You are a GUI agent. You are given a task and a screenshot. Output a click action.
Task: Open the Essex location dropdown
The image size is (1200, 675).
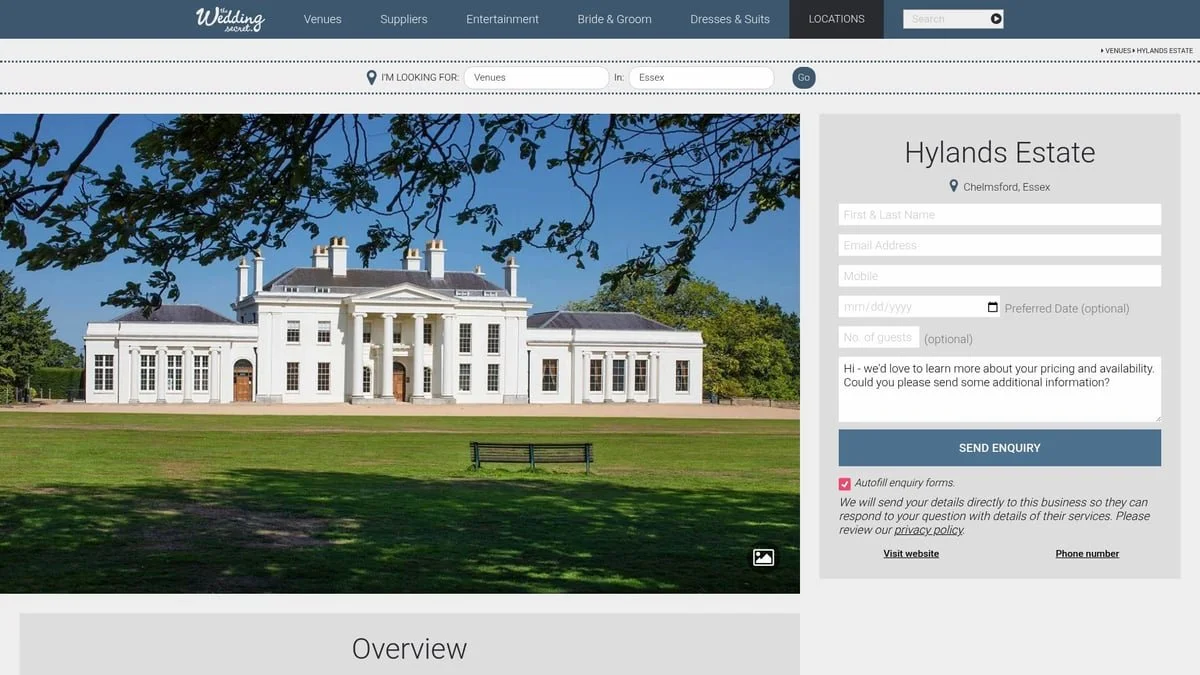pyautogui.click(x=701, y=77)
